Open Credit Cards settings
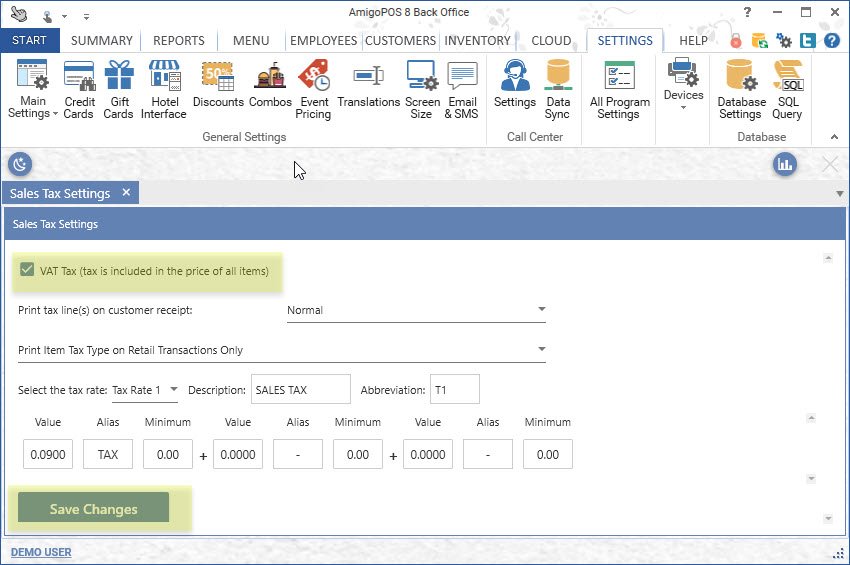850x565 pixels. (x=78, y=90)
